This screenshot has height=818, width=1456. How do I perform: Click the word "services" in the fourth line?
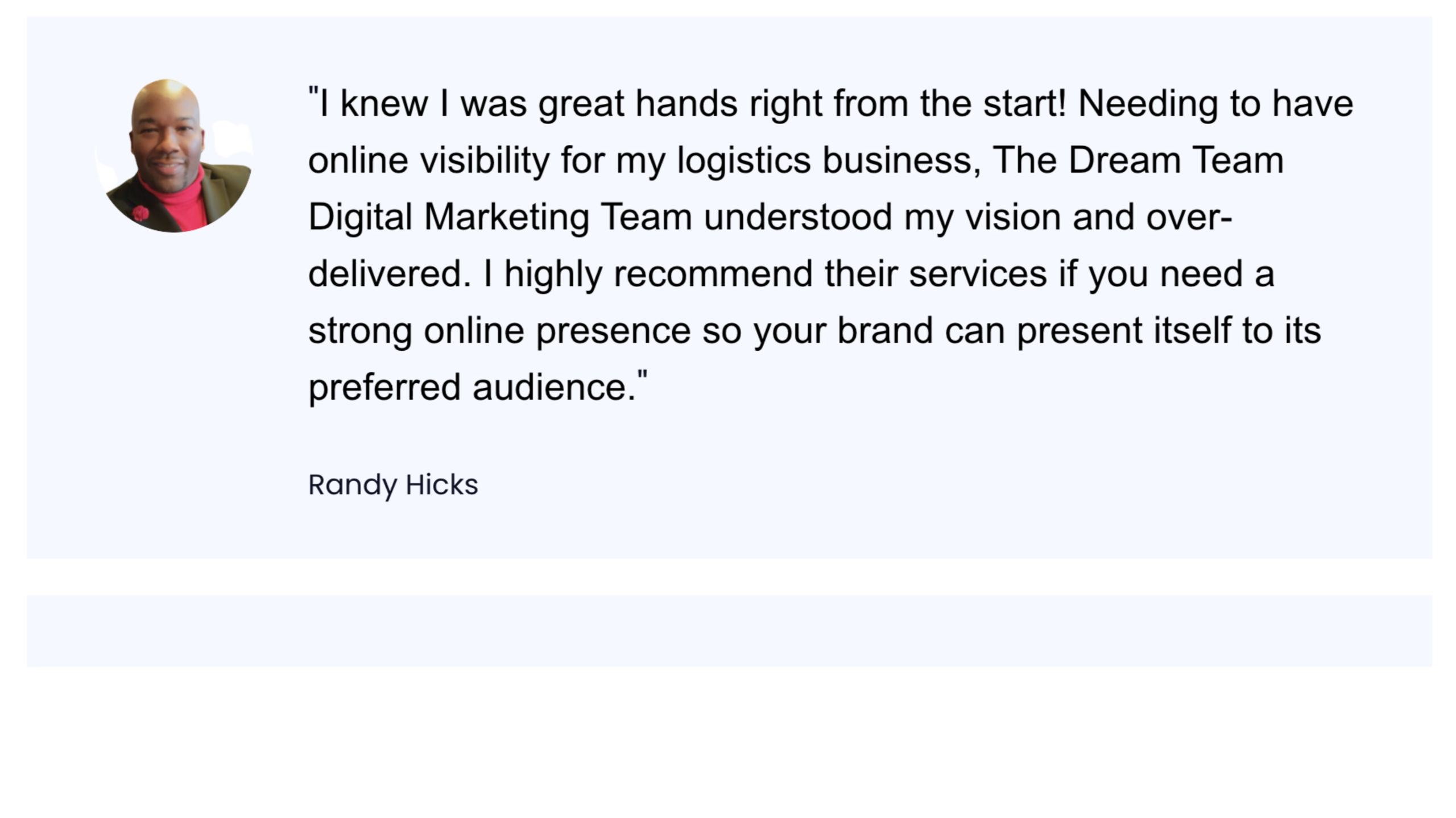[x=978, y=275]
